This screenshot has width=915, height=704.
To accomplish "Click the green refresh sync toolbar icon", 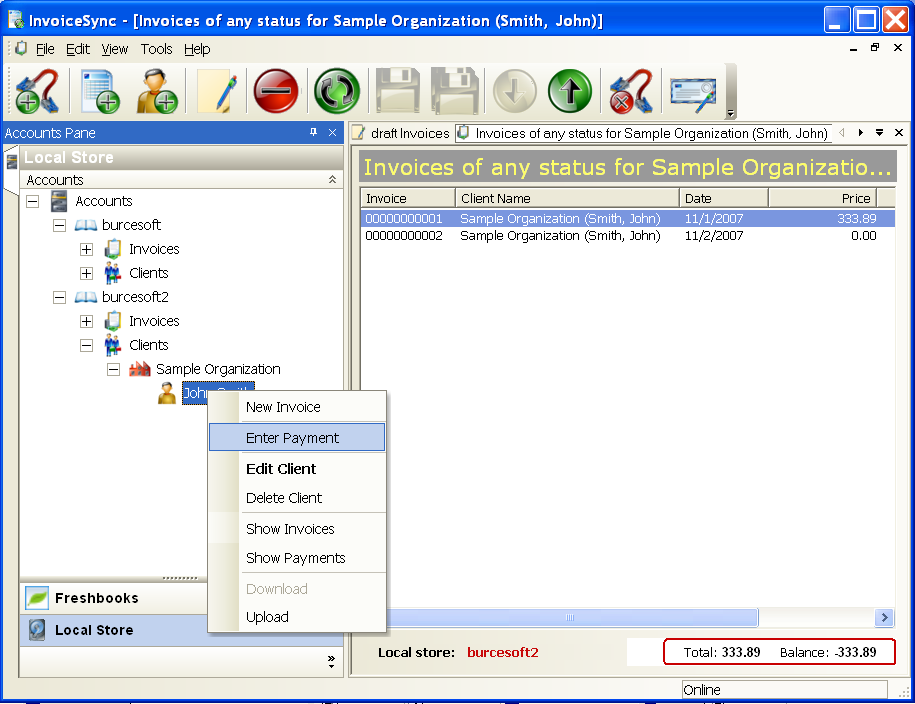I will tap(337, 91).
